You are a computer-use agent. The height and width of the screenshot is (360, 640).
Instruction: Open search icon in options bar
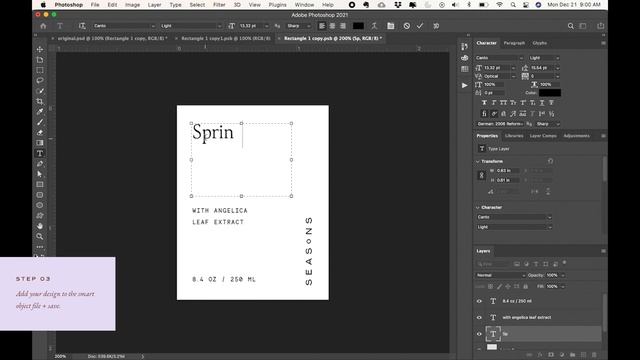pyautogui.click(x=571, y=26)
